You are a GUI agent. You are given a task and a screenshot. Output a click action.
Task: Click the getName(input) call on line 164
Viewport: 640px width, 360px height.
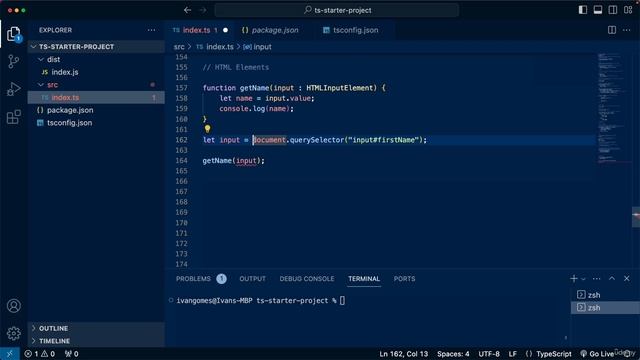coord(233,161)
